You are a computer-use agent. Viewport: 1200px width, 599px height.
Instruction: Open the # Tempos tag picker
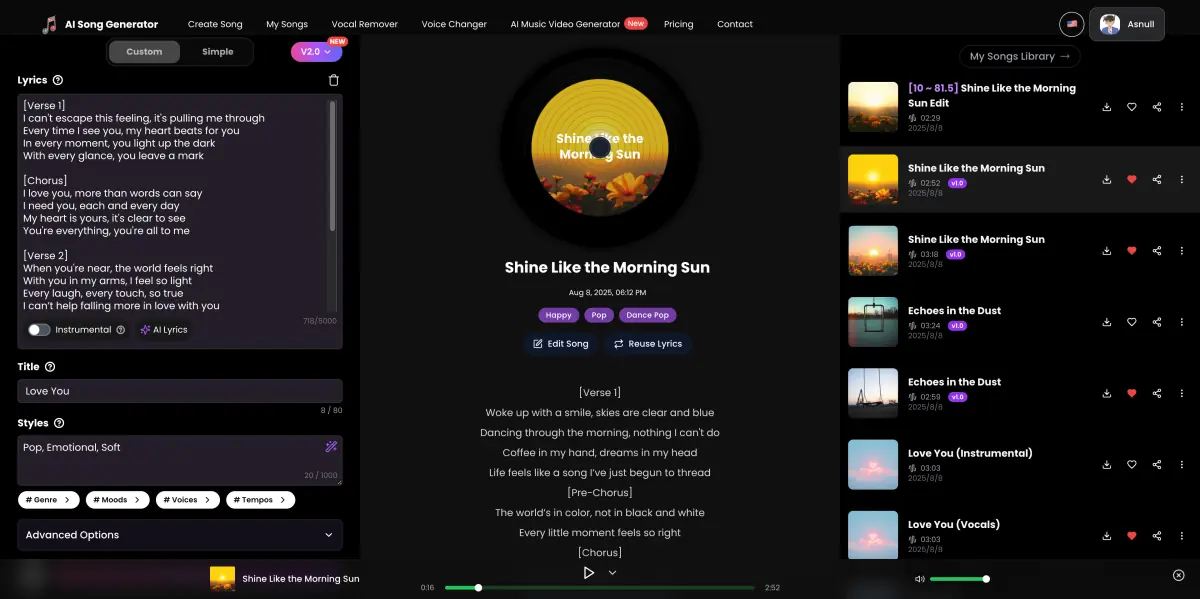[260, 499]
